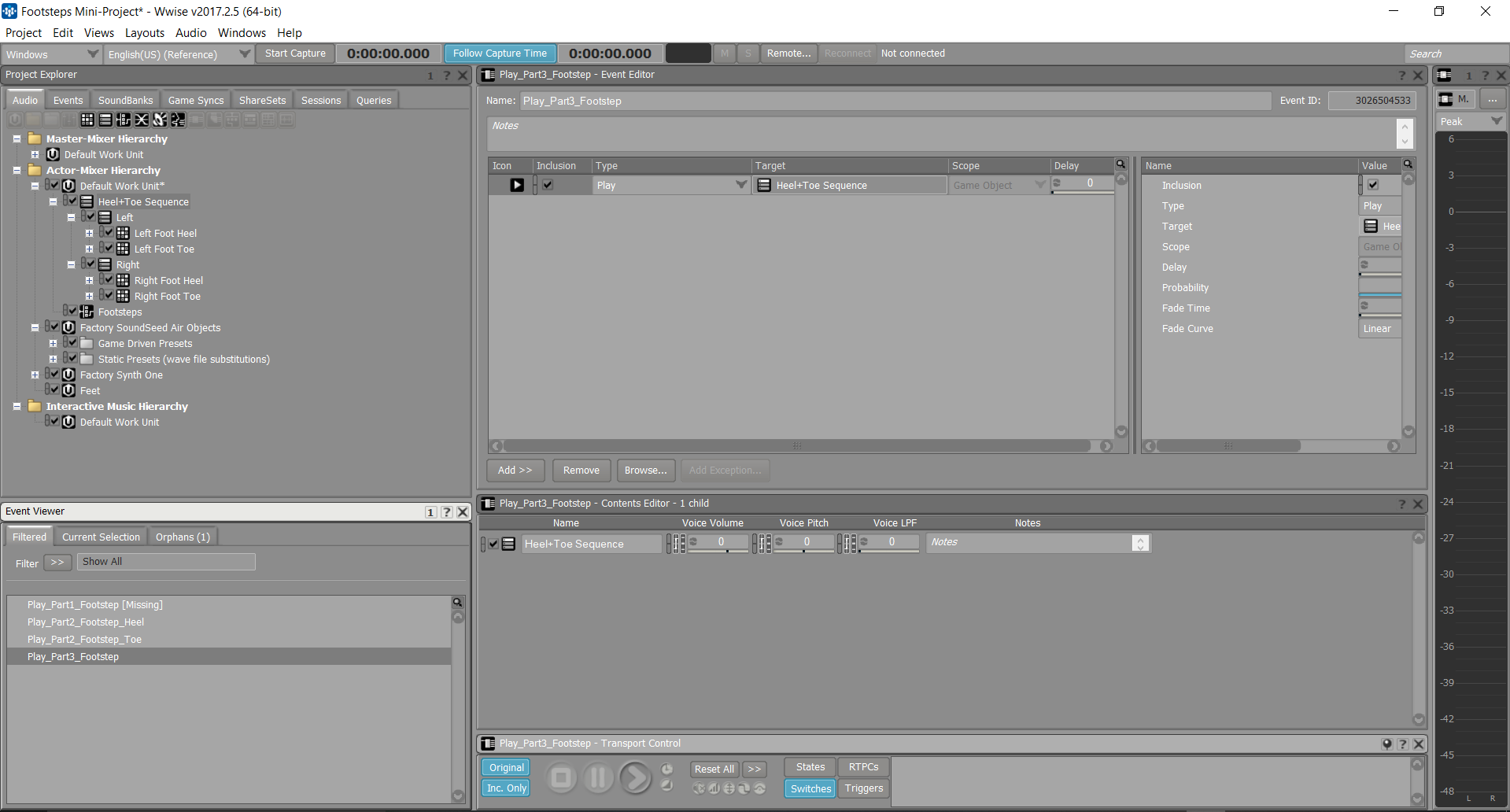Open the Audio menu
This screenshot has width=1510, height=812.
191,33
